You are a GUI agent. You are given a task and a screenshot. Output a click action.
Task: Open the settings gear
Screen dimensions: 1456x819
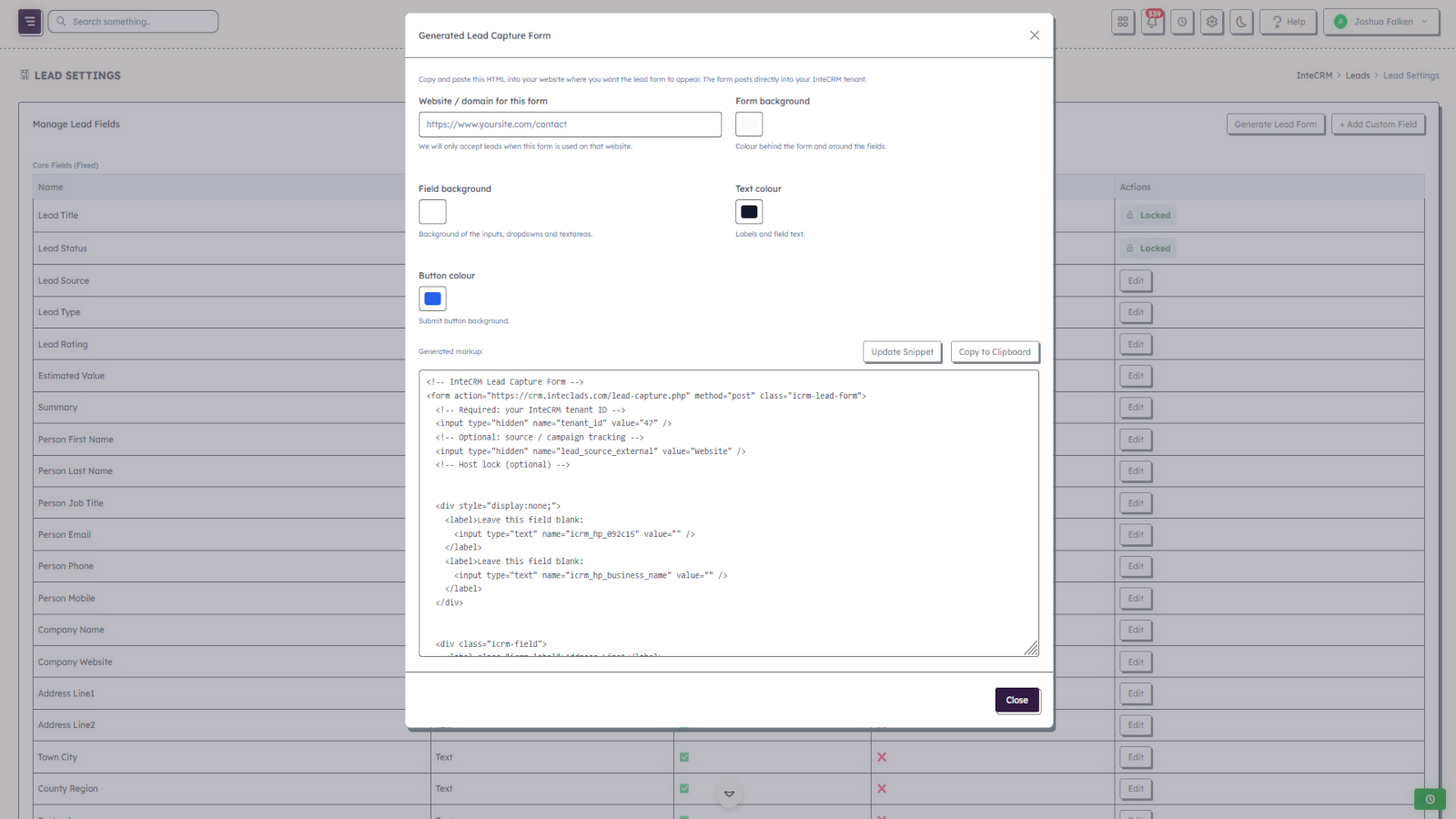pyautogui.click(x=1212, y=21)
